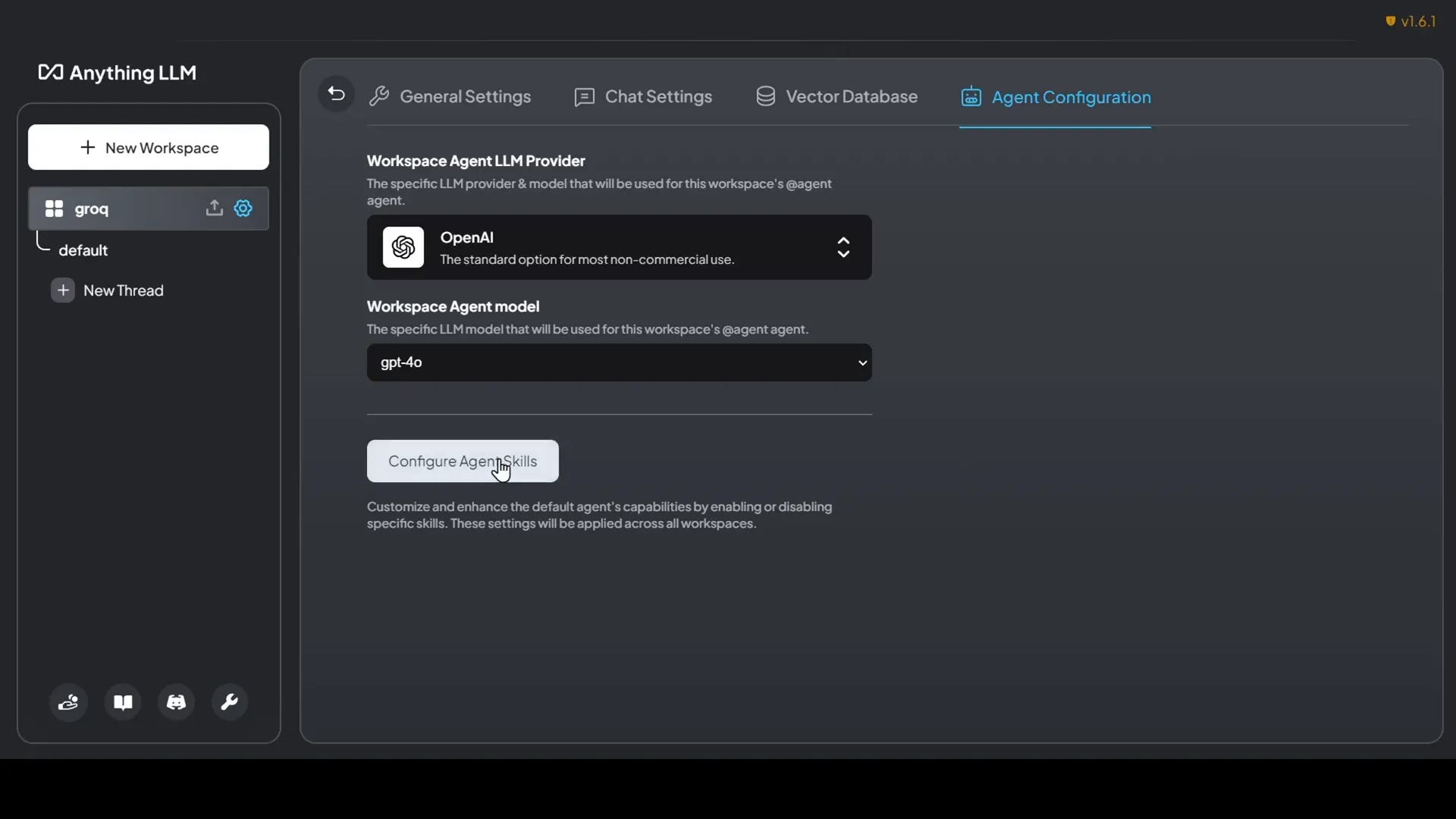Click the Configure Agent Skills button
Screen dimensions: 1456x819
click(463, 461)
